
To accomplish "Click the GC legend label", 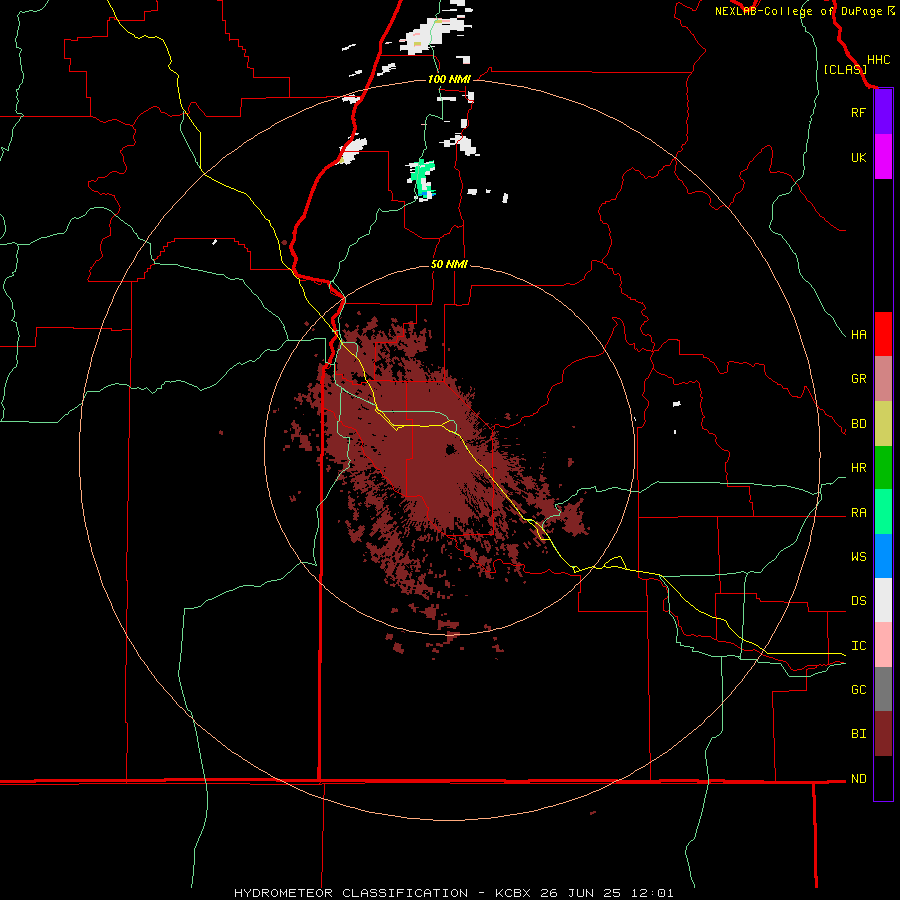I will (x=858, y=690).
